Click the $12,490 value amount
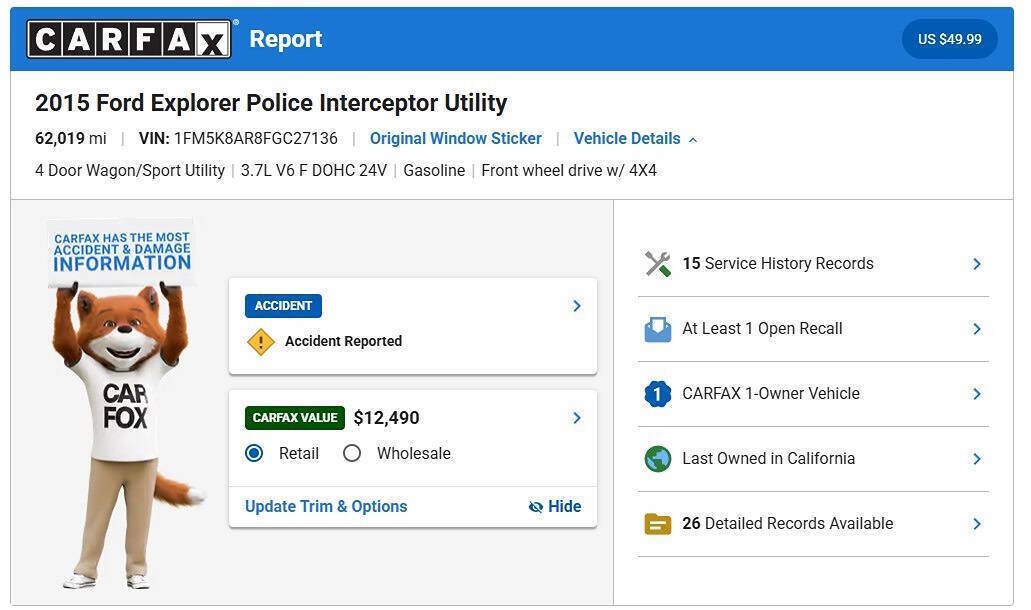The height and width of the screenshot is (610, 1031). click(386, 418)
